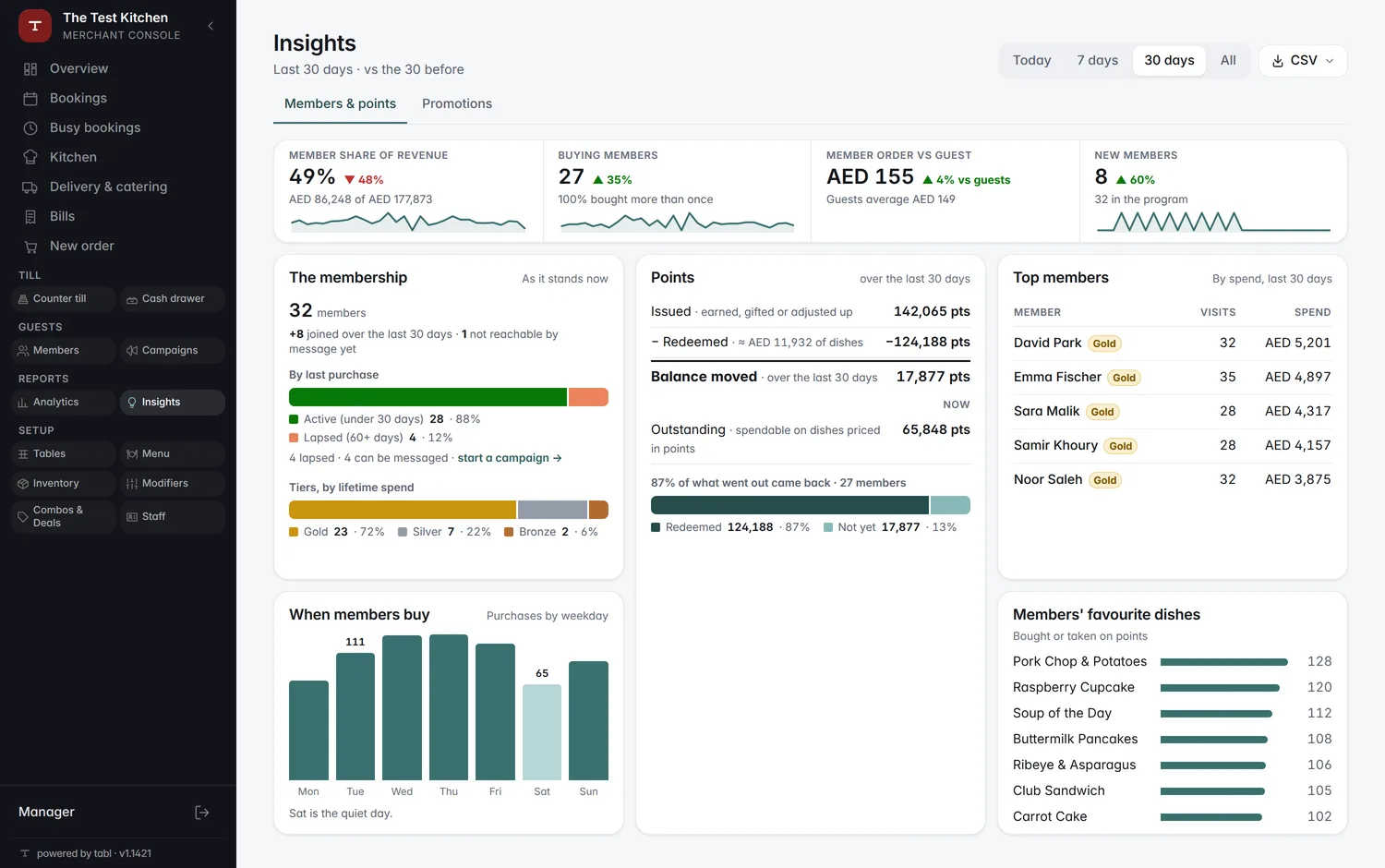Image resolution: width=1385 pixels, height=868 pixels.
Task: Switch to the Promotions tab
Action: tap(457, 104)
